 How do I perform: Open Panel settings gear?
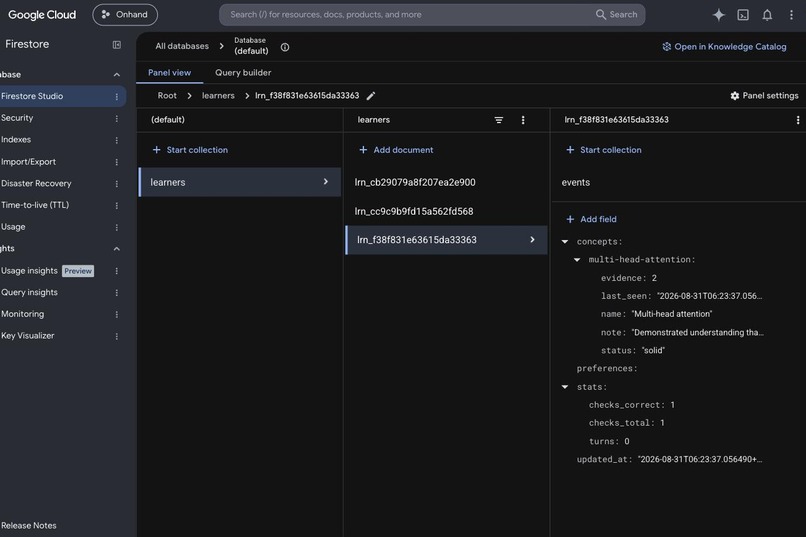coord(764,96)
